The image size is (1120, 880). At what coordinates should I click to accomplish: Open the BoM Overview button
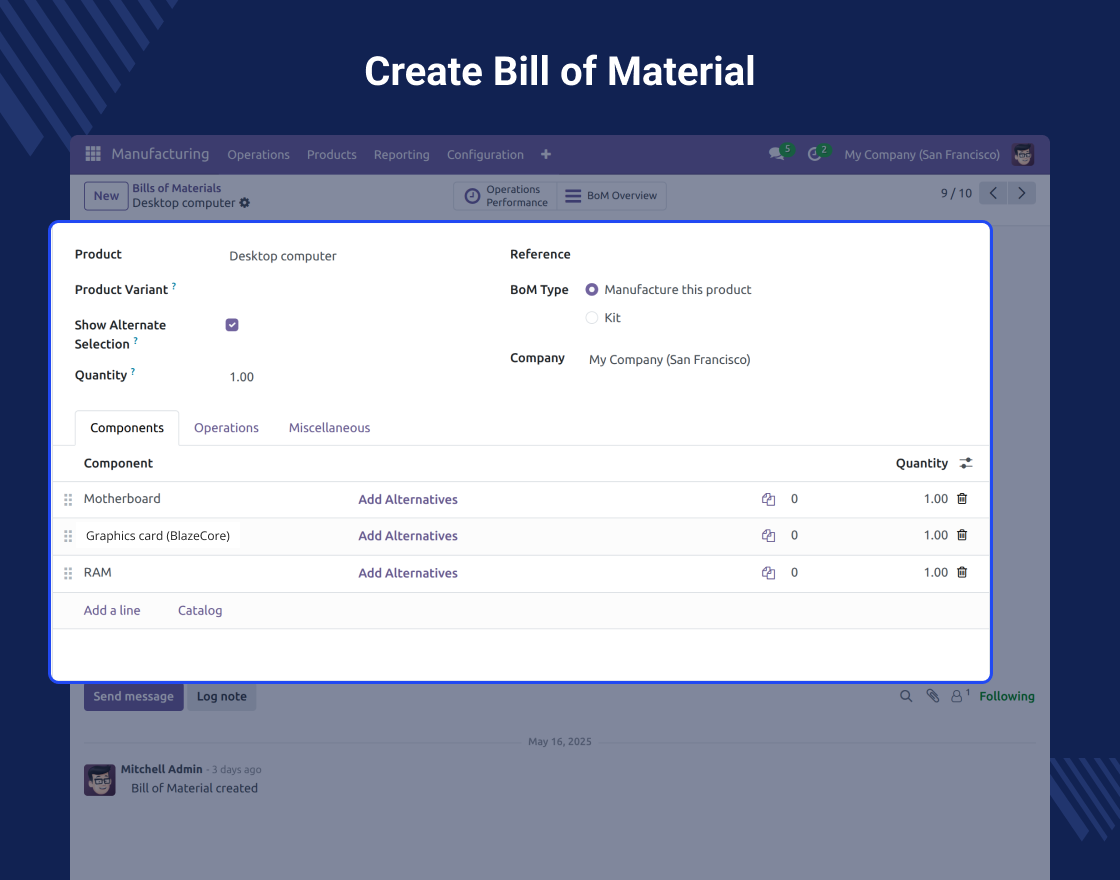click(x=611, y=196)
